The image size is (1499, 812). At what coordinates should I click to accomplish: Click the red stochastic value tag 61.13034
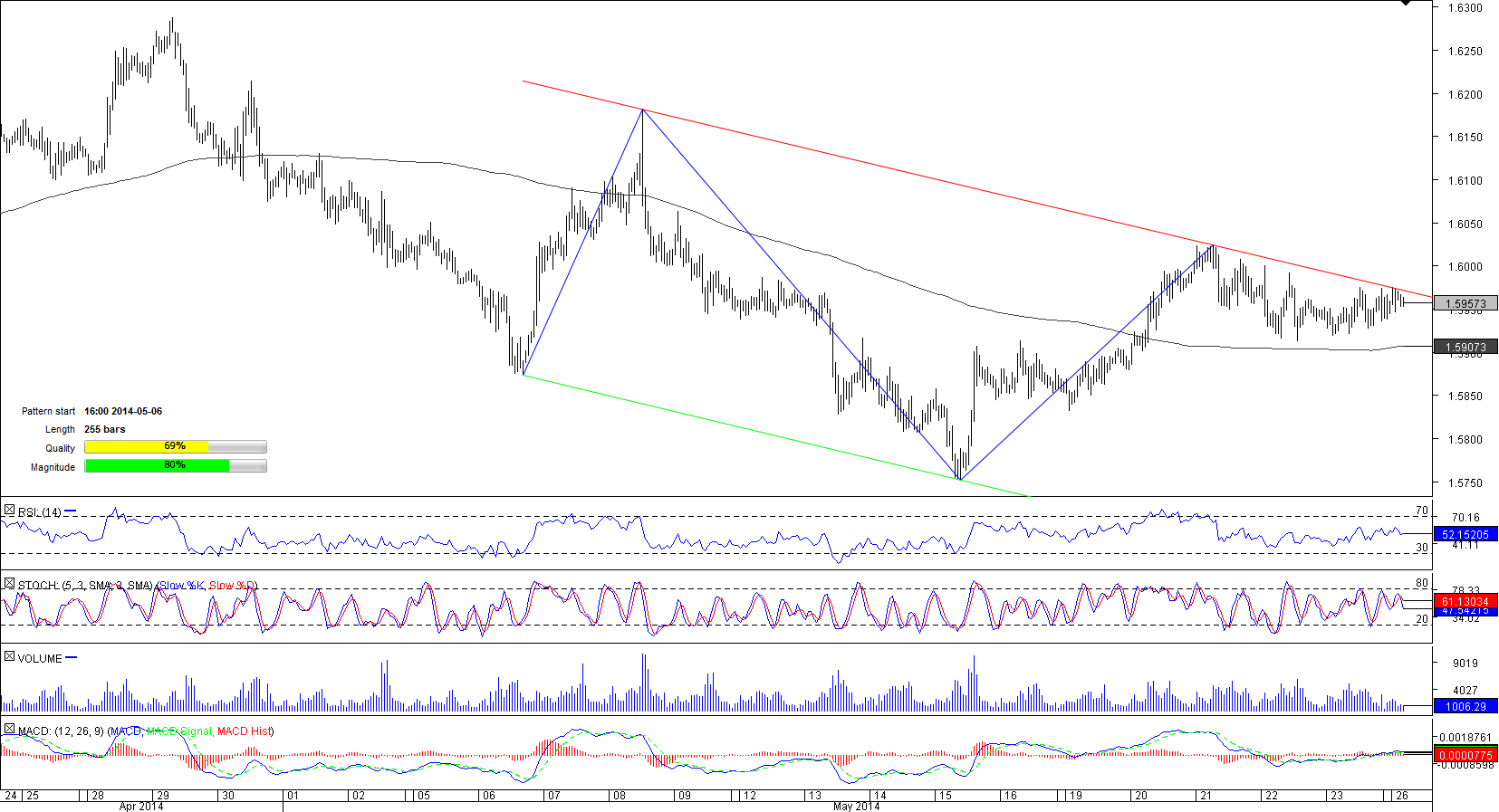pos(1465,601)
